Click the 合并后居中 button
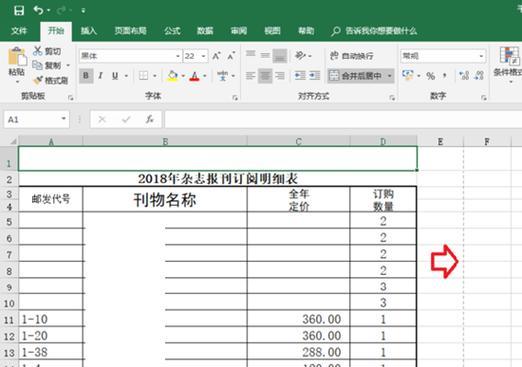The image size is (522, 367). [x=356, y=76]
